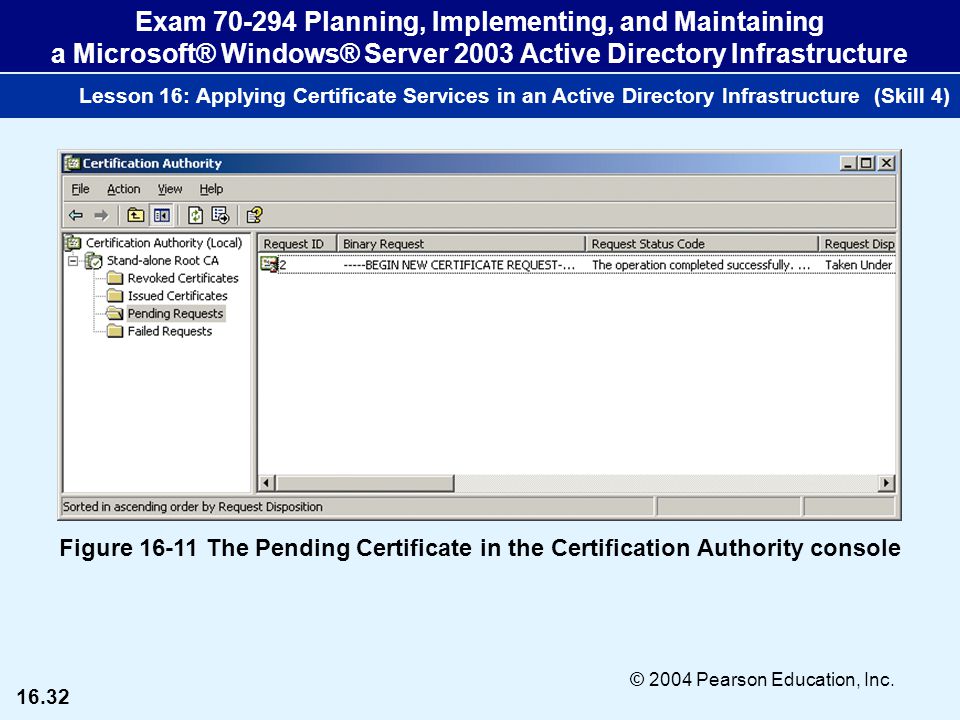960x720 pixels.
Task: Sort by Request ID column header
Action: coord(298,244)
